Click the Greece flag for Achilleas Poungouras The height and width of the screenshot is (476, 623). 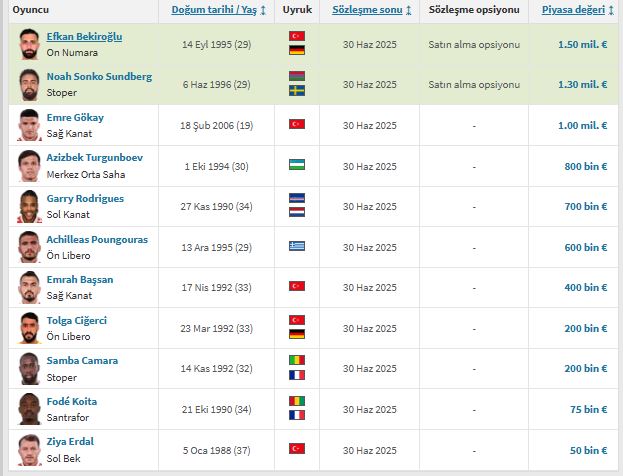pos(297,246)
